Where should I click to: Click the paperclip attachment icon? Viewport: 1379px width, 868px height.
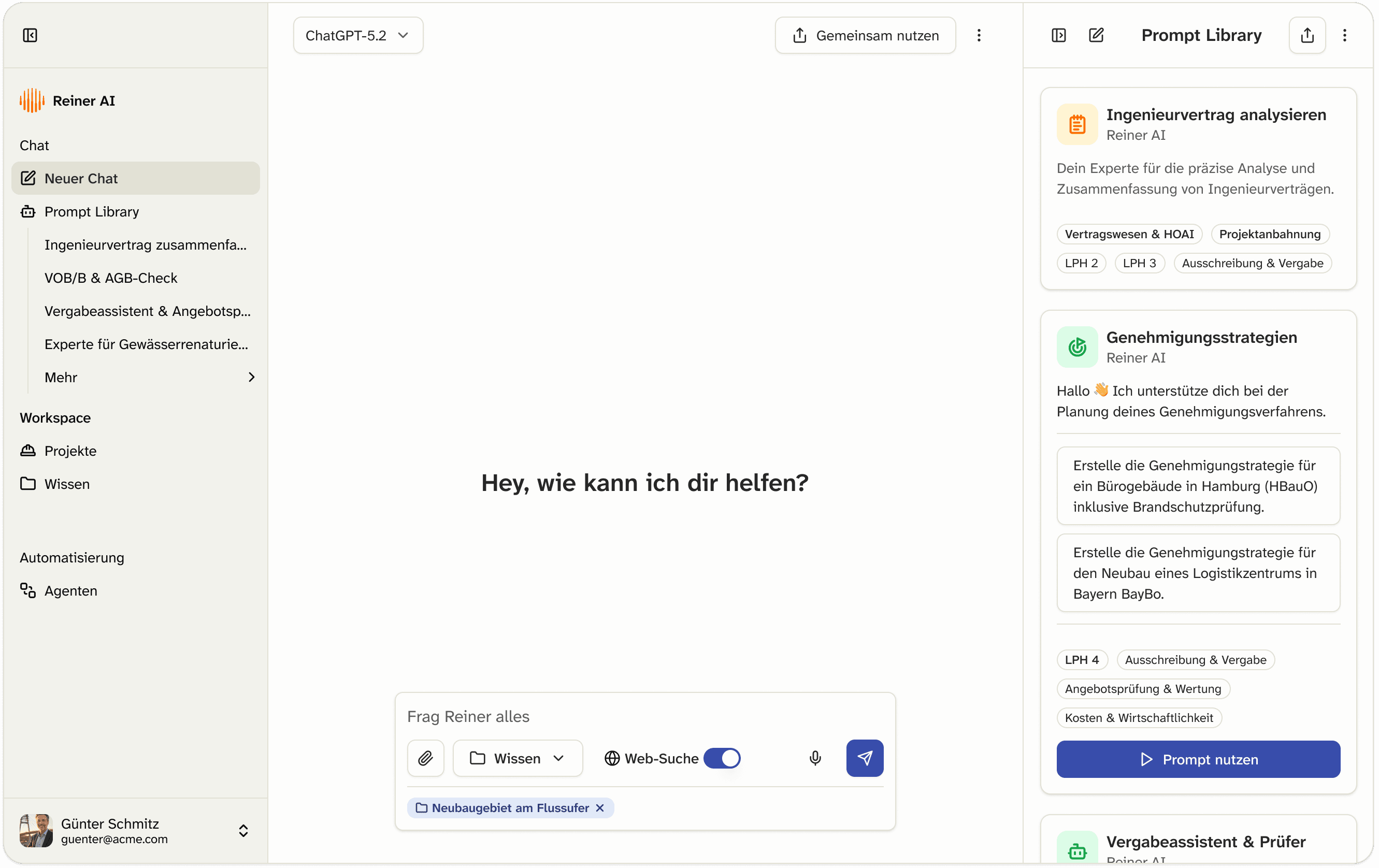425,758
